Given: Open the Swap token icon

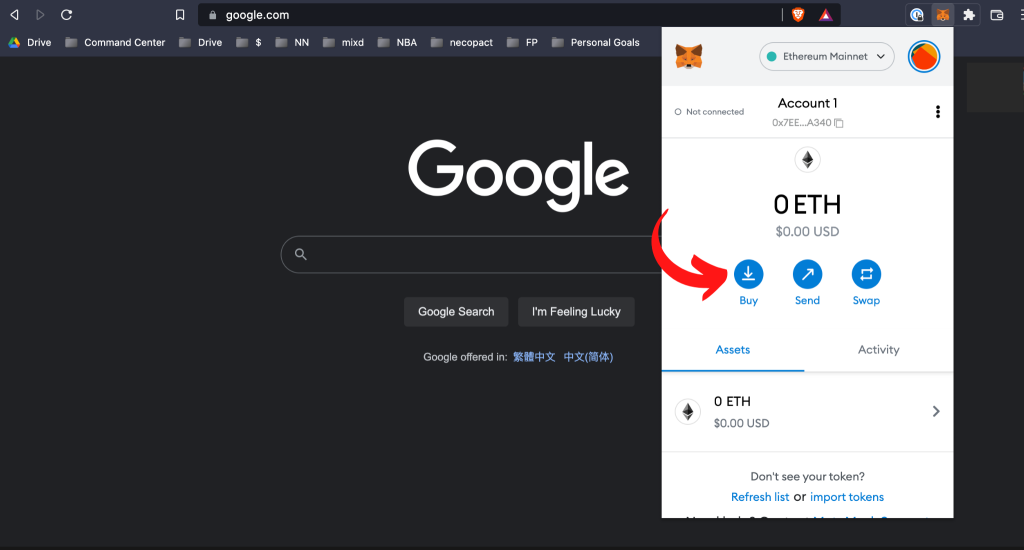Looking at the screenshot, I should 866,274.
